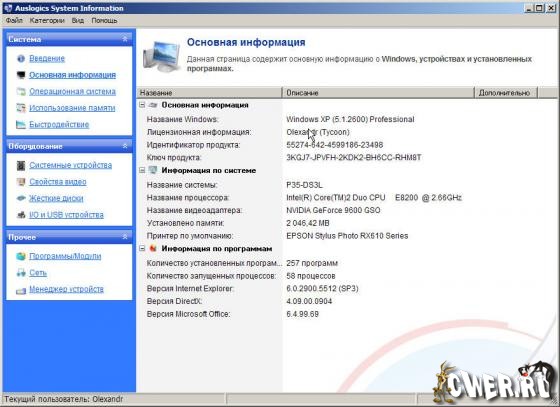Collapse the Основная информация tree group
The width and height of the screenshot is (560, 407).
pyautogui.click(x=142, y=105)
